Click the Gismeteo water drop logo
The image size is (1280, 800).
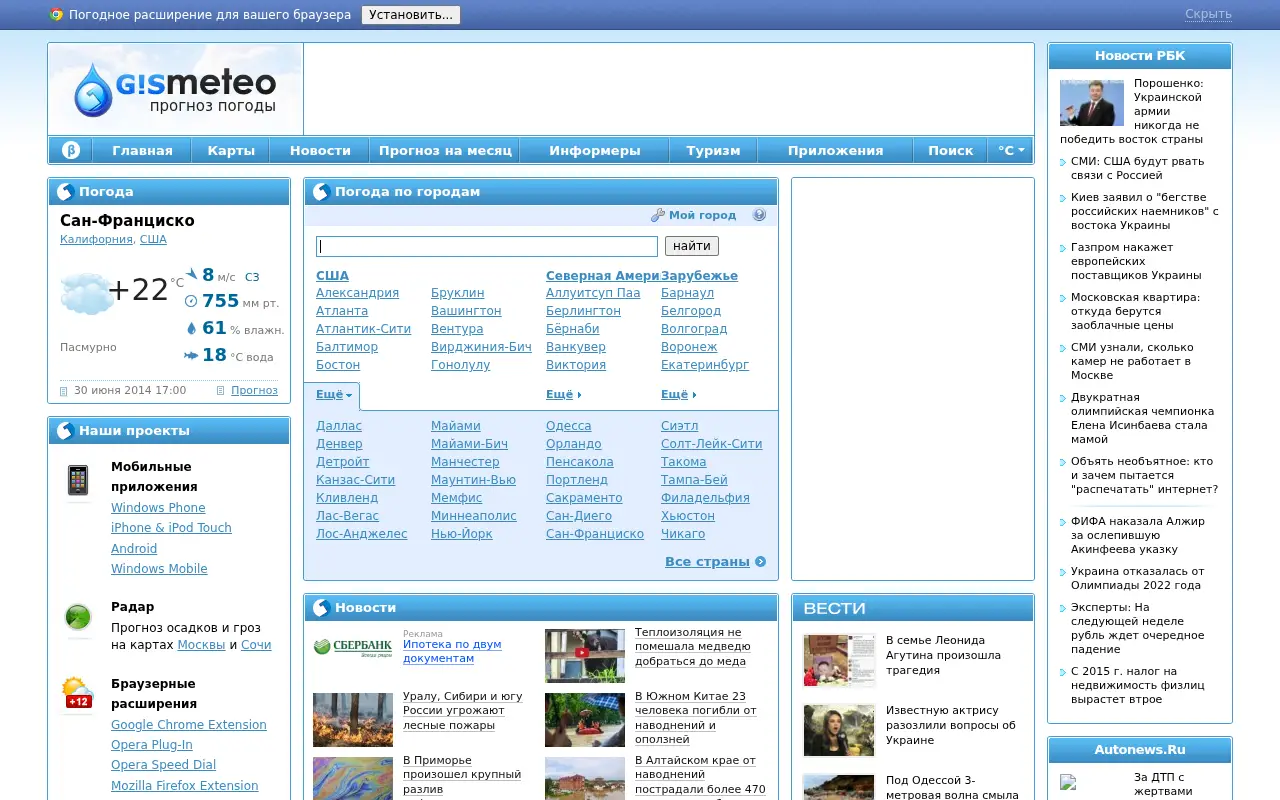93,89
